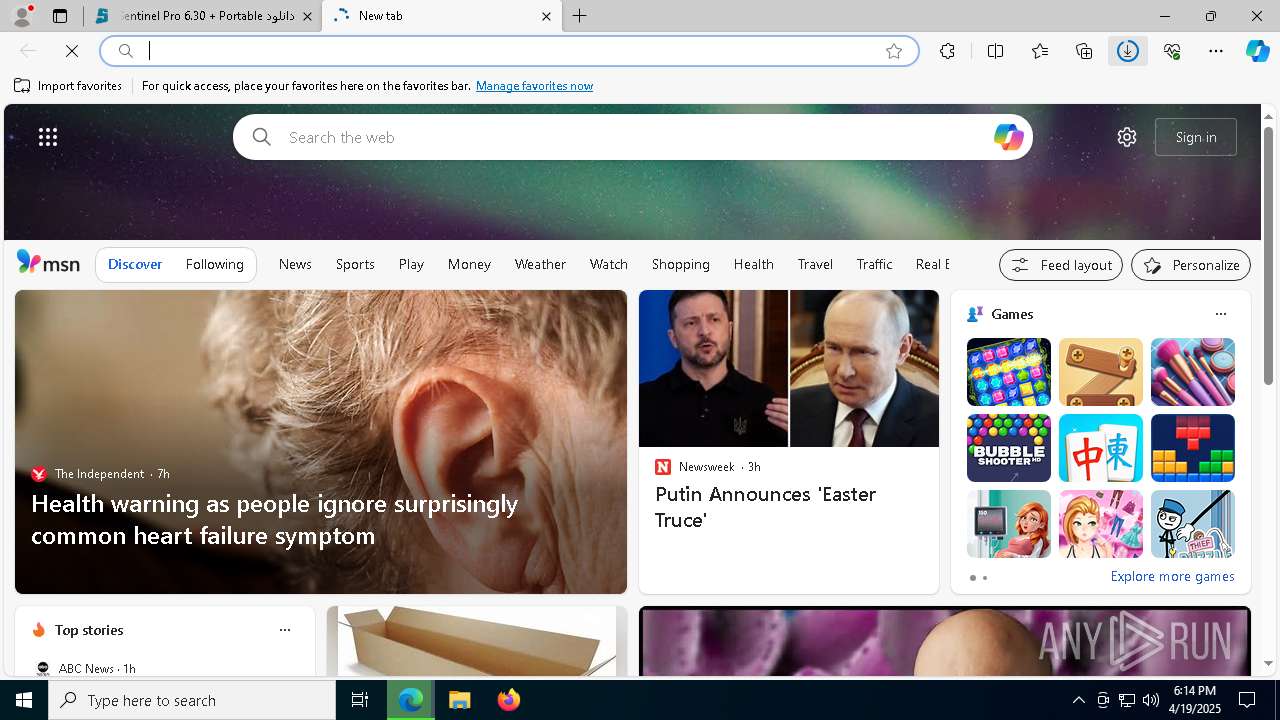Open Top stories more options
1280x720 pixels.
pyautogui.click(x=285, y=630)
